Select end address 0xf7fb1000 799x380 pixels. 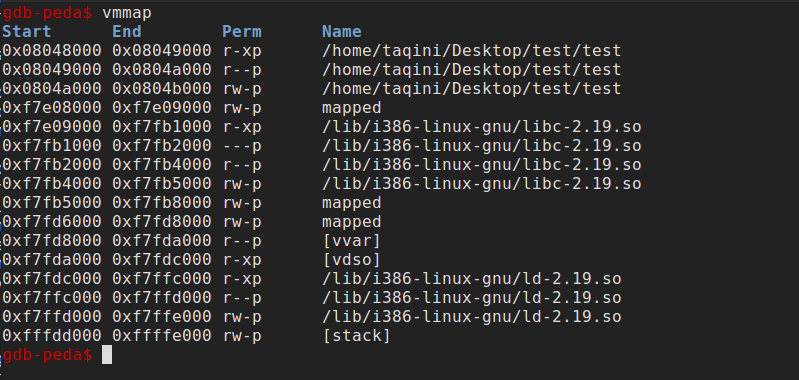pos(162,126)
